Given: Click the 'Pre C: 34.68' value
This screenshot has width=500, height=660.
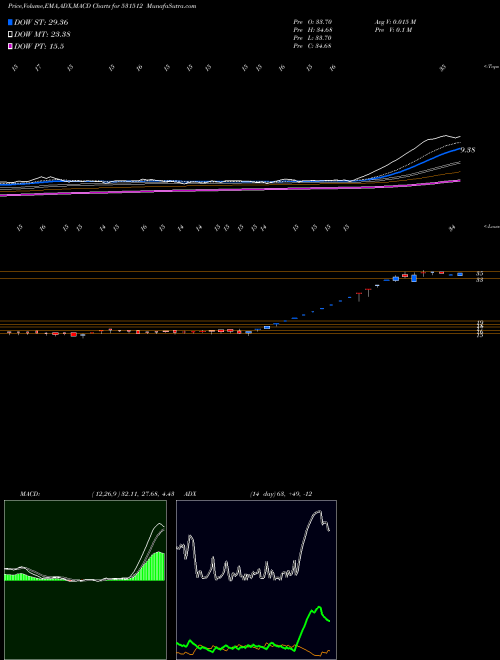Looking at the screenshot, I should click(313, 46).
